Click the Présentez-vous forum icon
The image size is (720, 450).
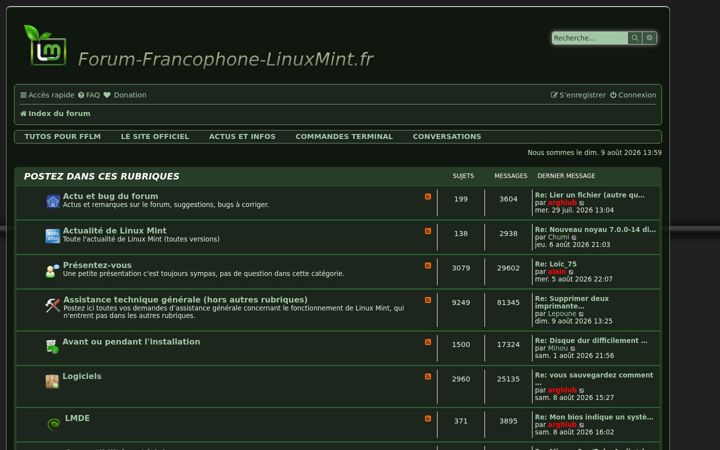pos(52,270)
